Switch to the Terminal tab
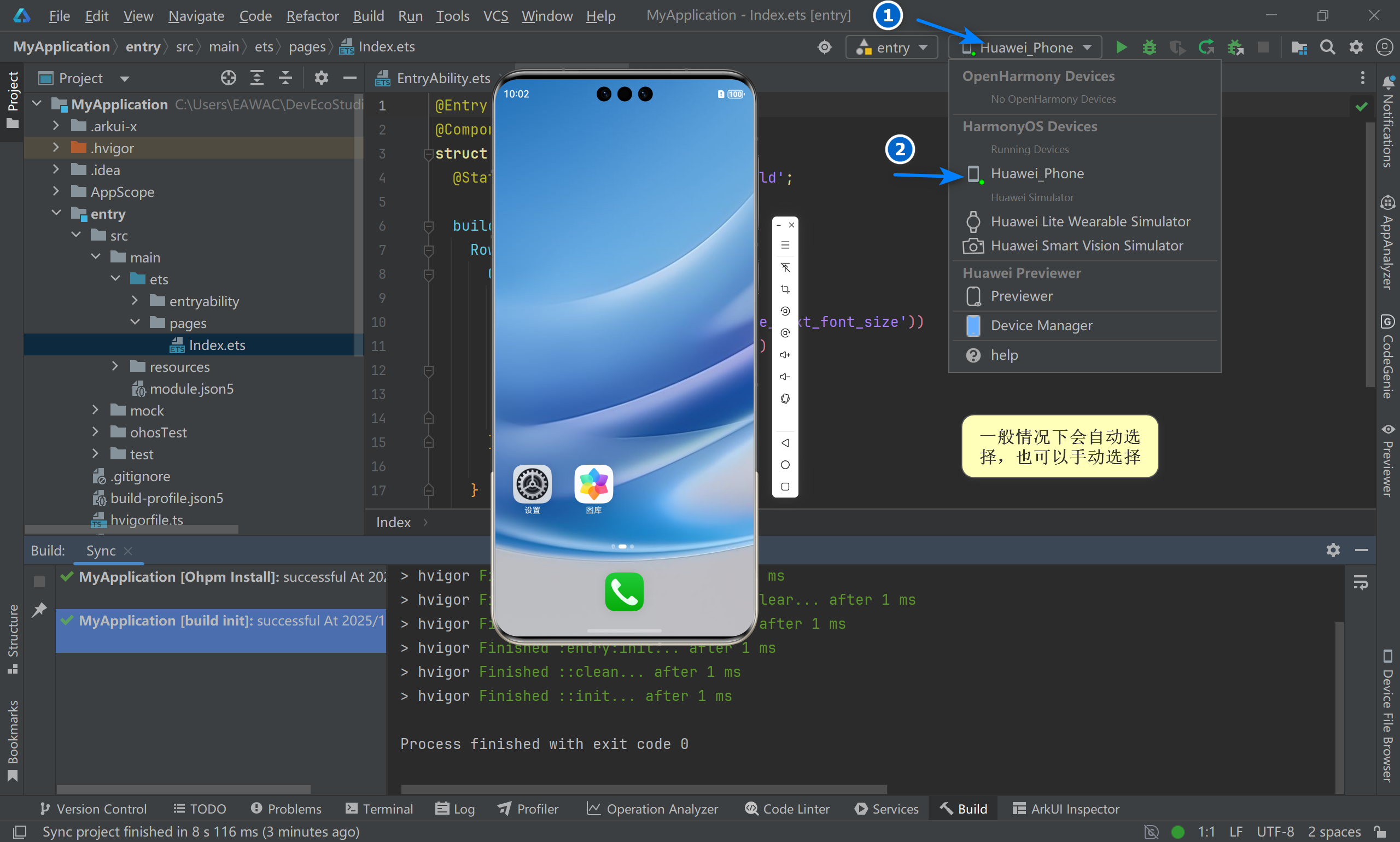The height and width of the screenshot is (842, 1400). click(379, 809)
